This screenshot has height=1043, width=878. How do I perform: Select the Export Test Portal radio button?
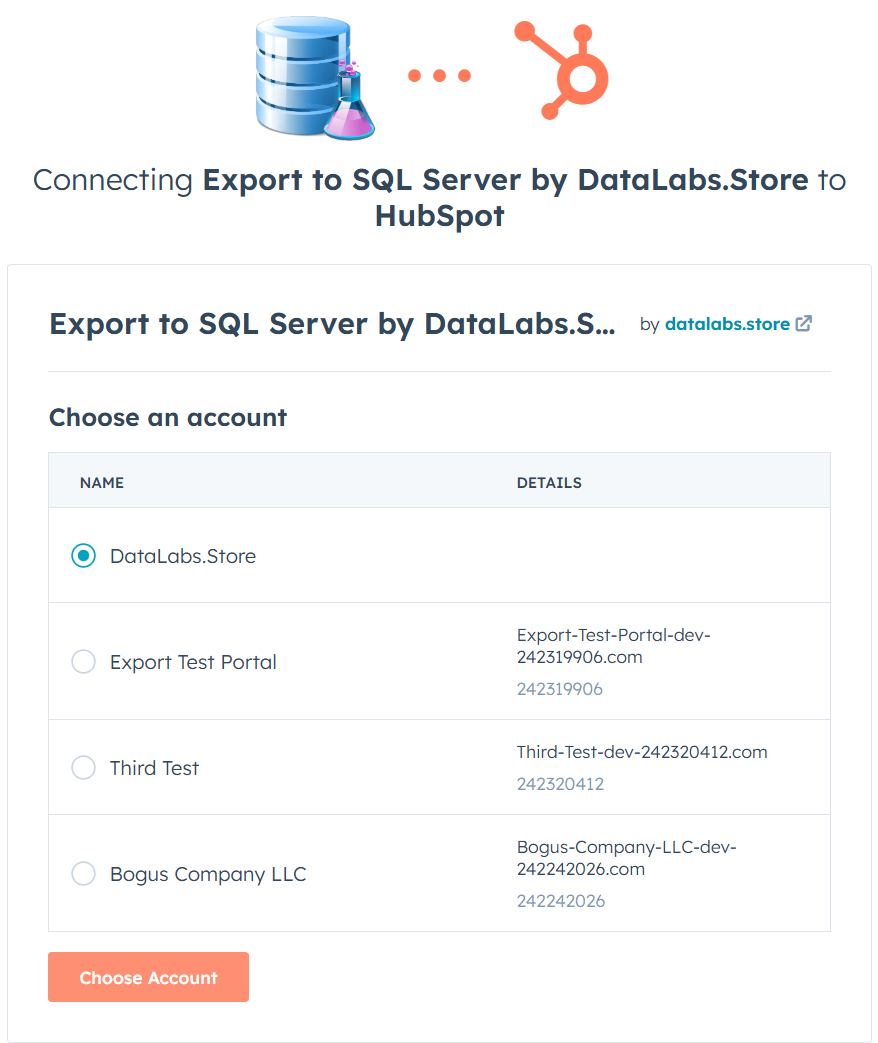(x=84, y=661)
